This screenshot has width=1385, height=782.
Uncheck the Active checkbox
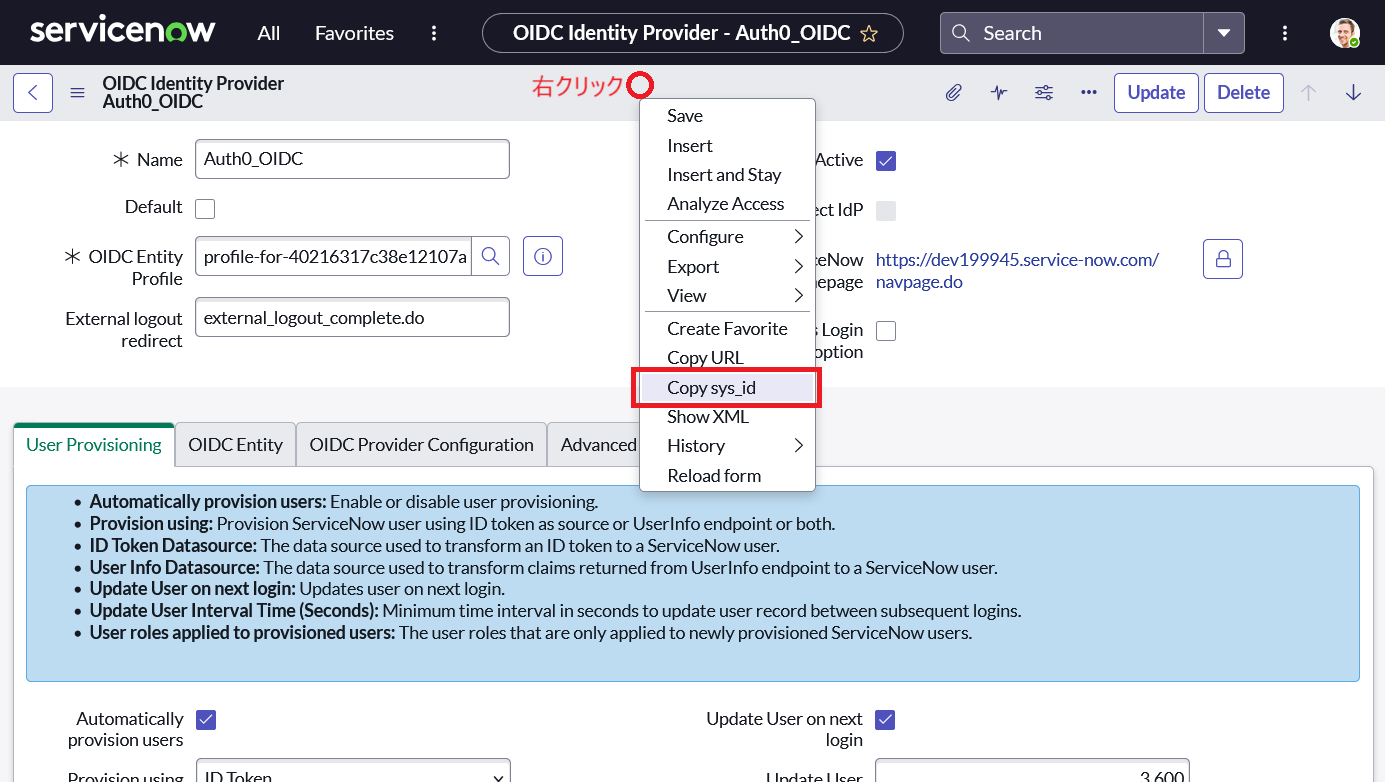[x=885, y=159]
